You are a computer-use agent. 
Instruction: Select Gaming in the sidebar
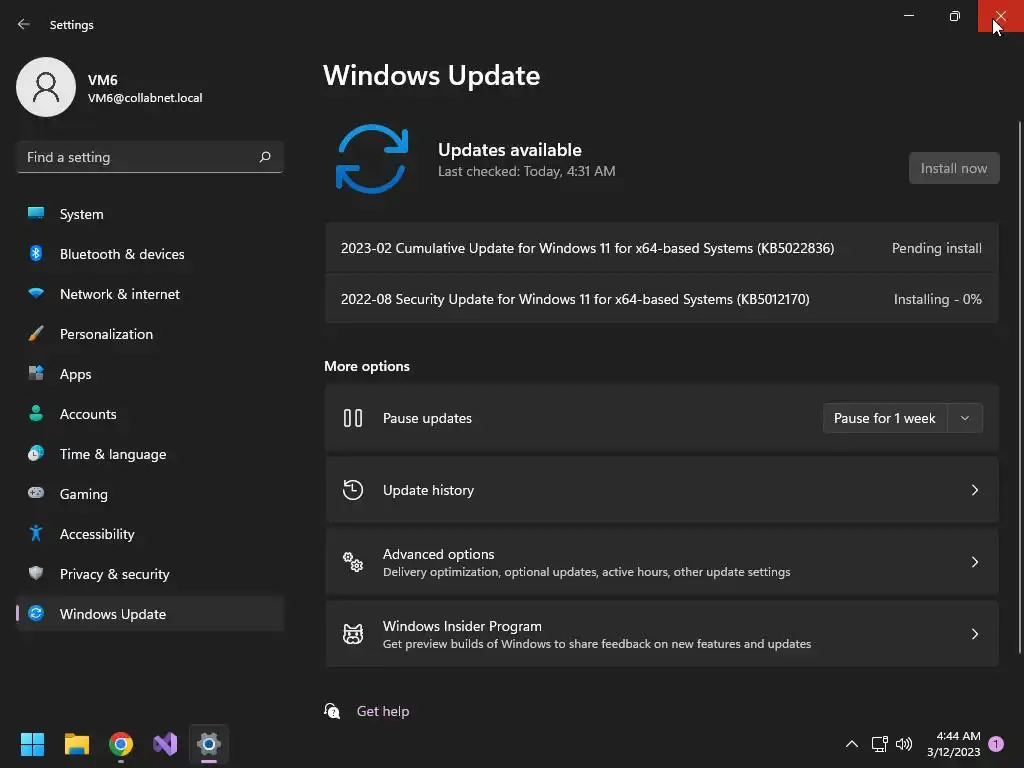(150, 494)
